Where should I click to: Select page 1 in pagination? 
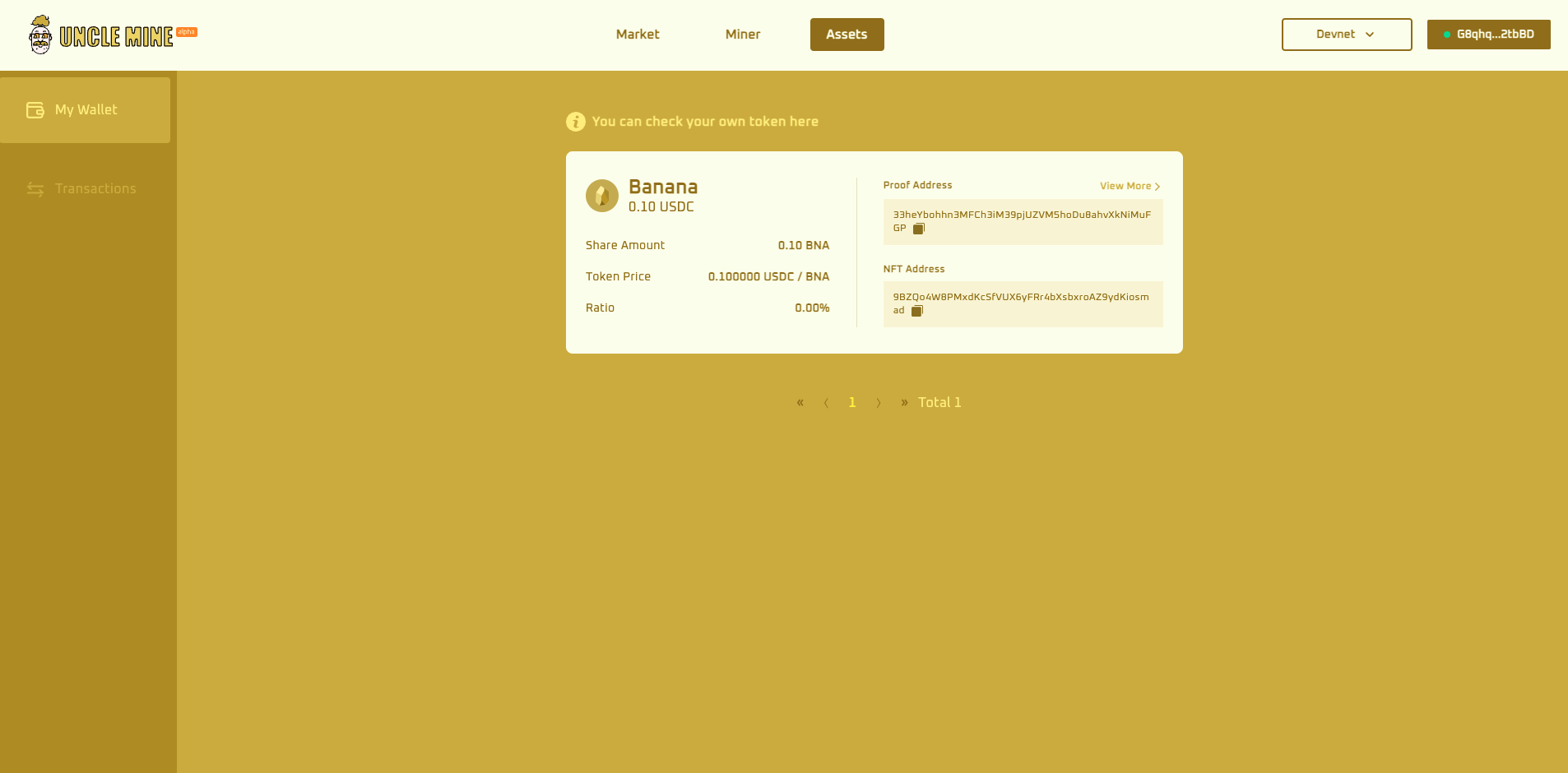click(x=852, y=402)
